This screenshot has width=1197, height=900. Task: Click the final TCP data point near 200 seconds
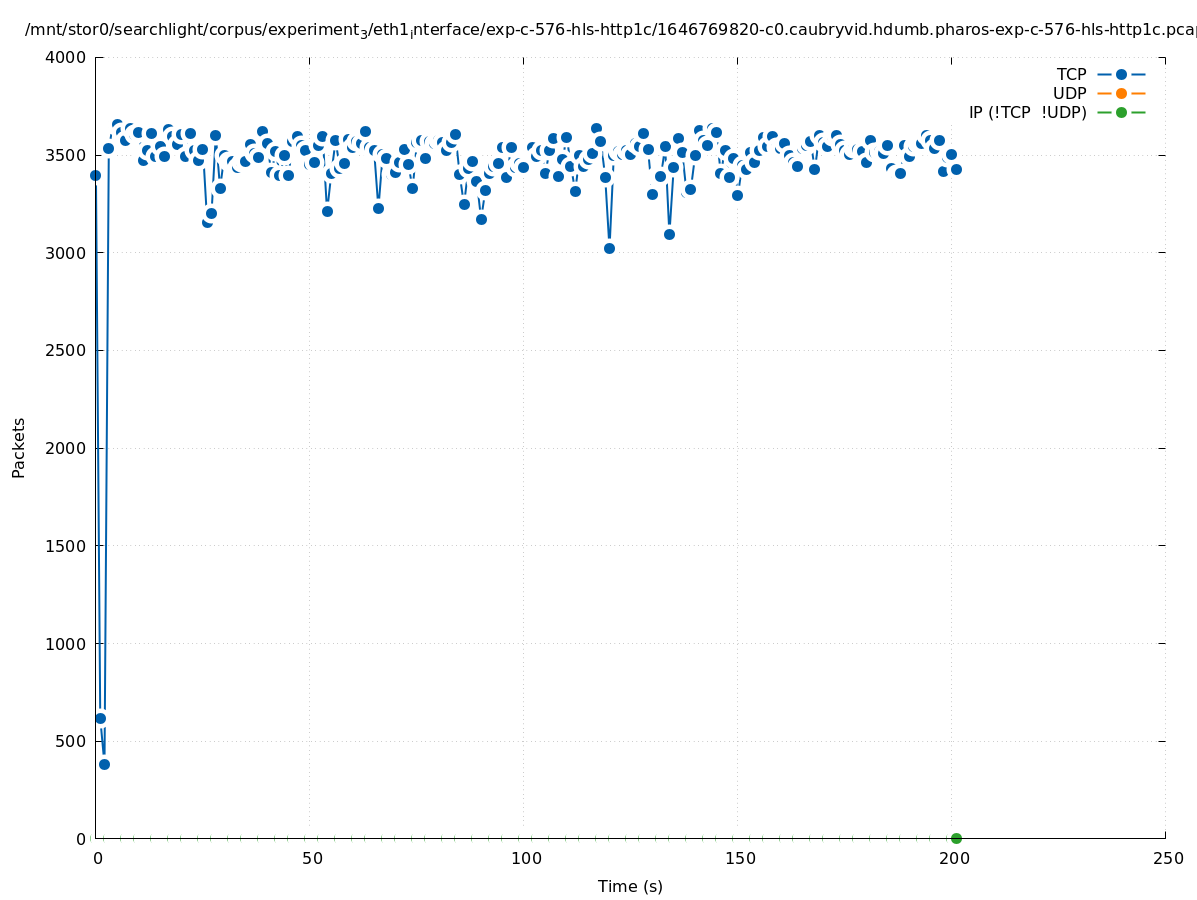click(956, 169)
